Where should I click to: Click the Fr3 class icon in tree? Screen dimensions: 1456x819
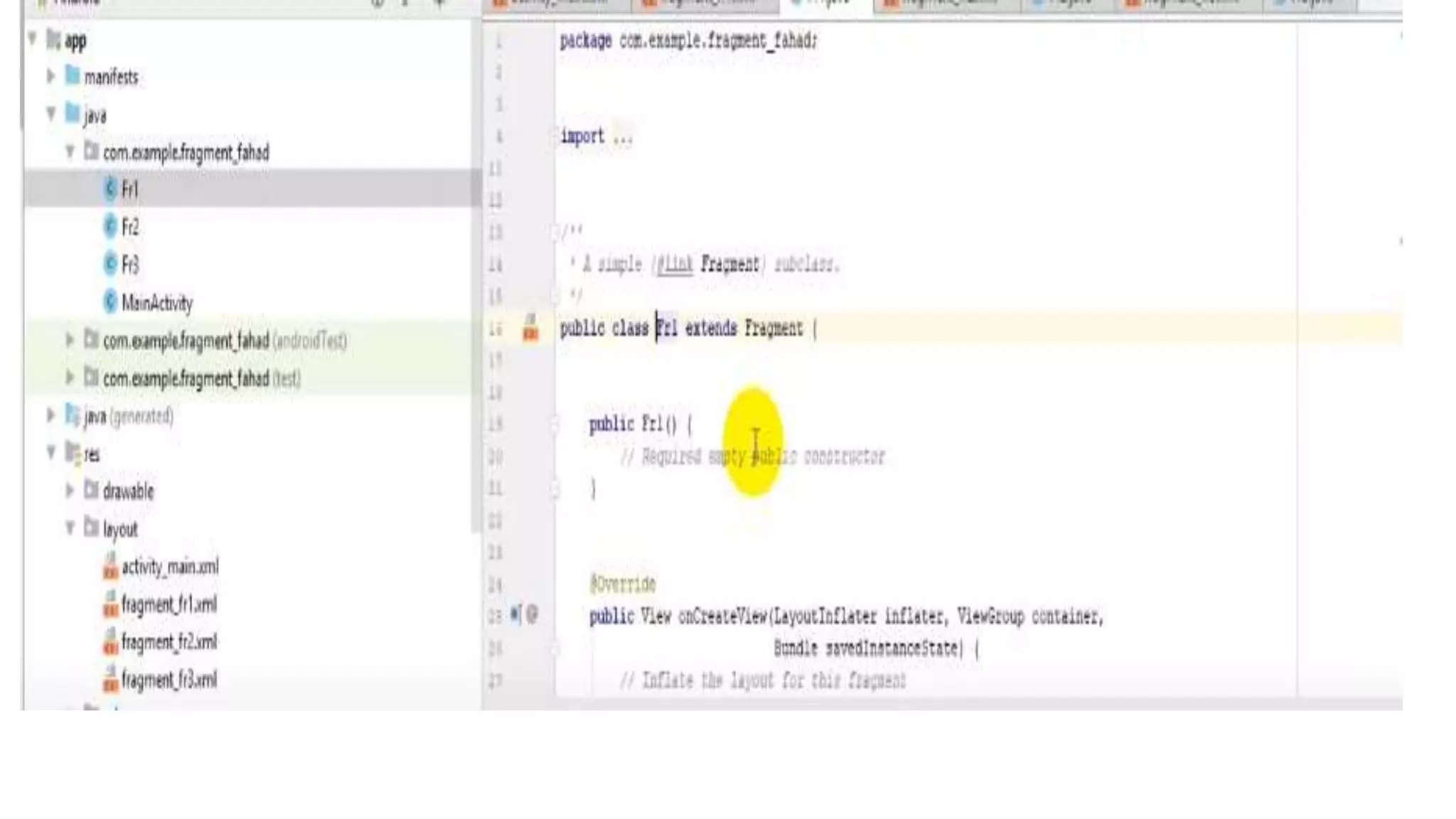pos(110,264)
